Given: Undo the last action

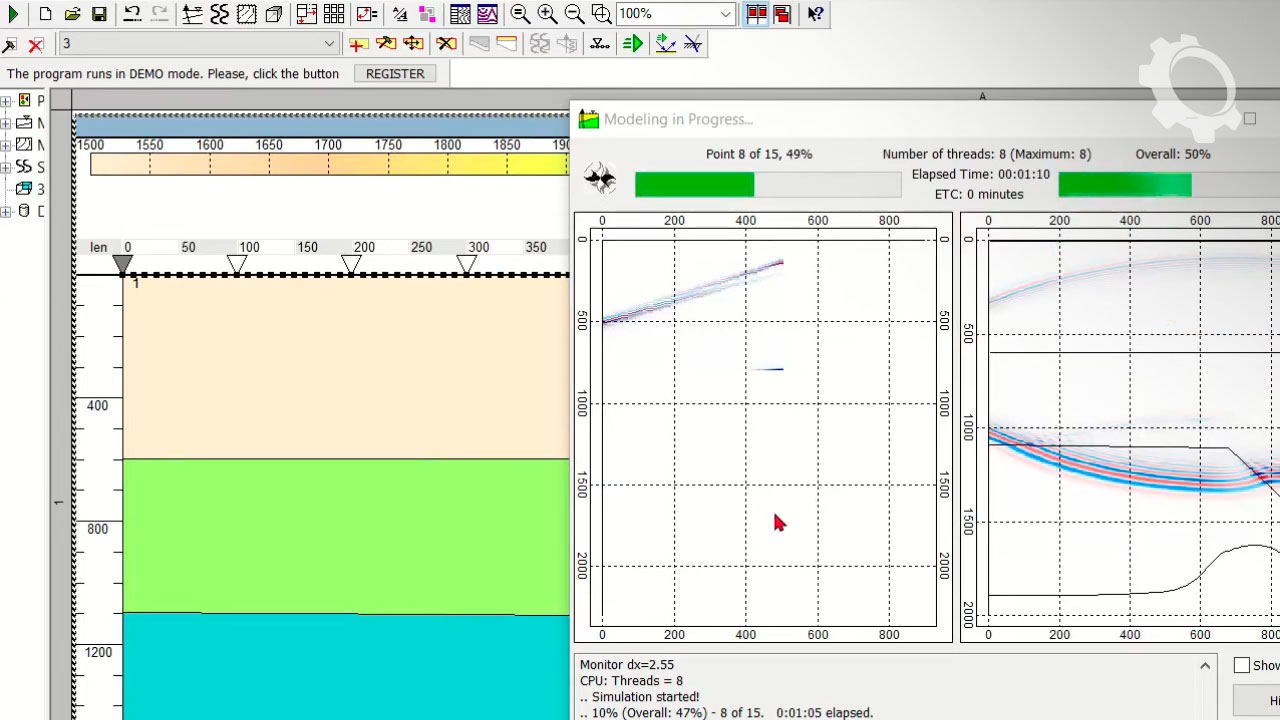Looking at the screenshot, I should coord(132,14).
